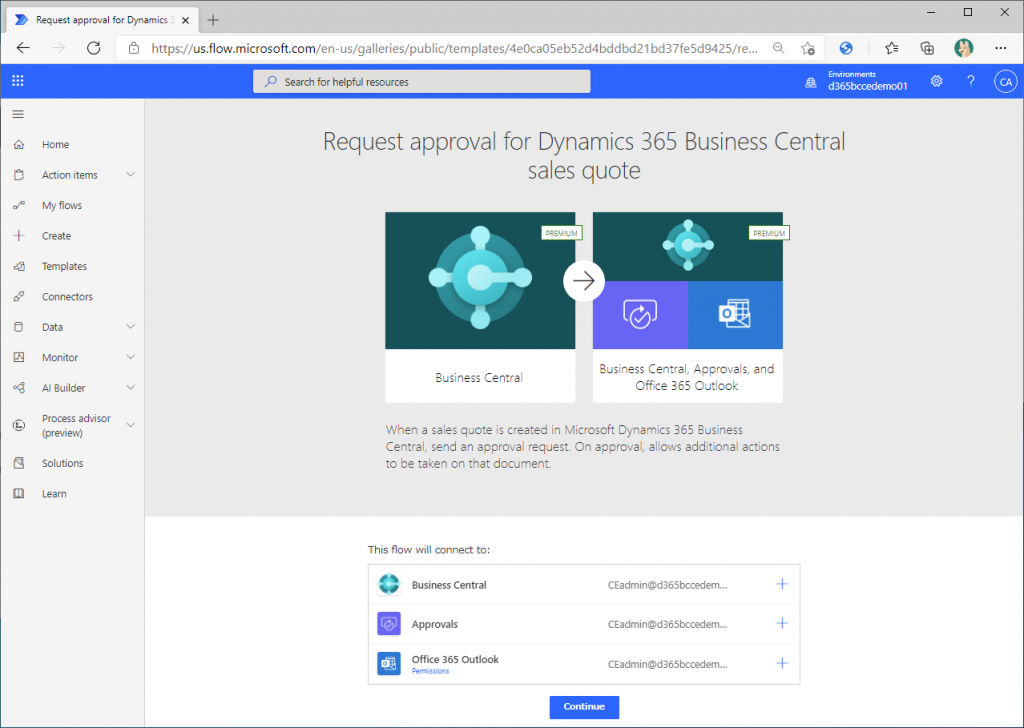The height and width of the screenshot is (728, 1024).
Task: Open browser Collections icon
Action: (x=927, y=48)
